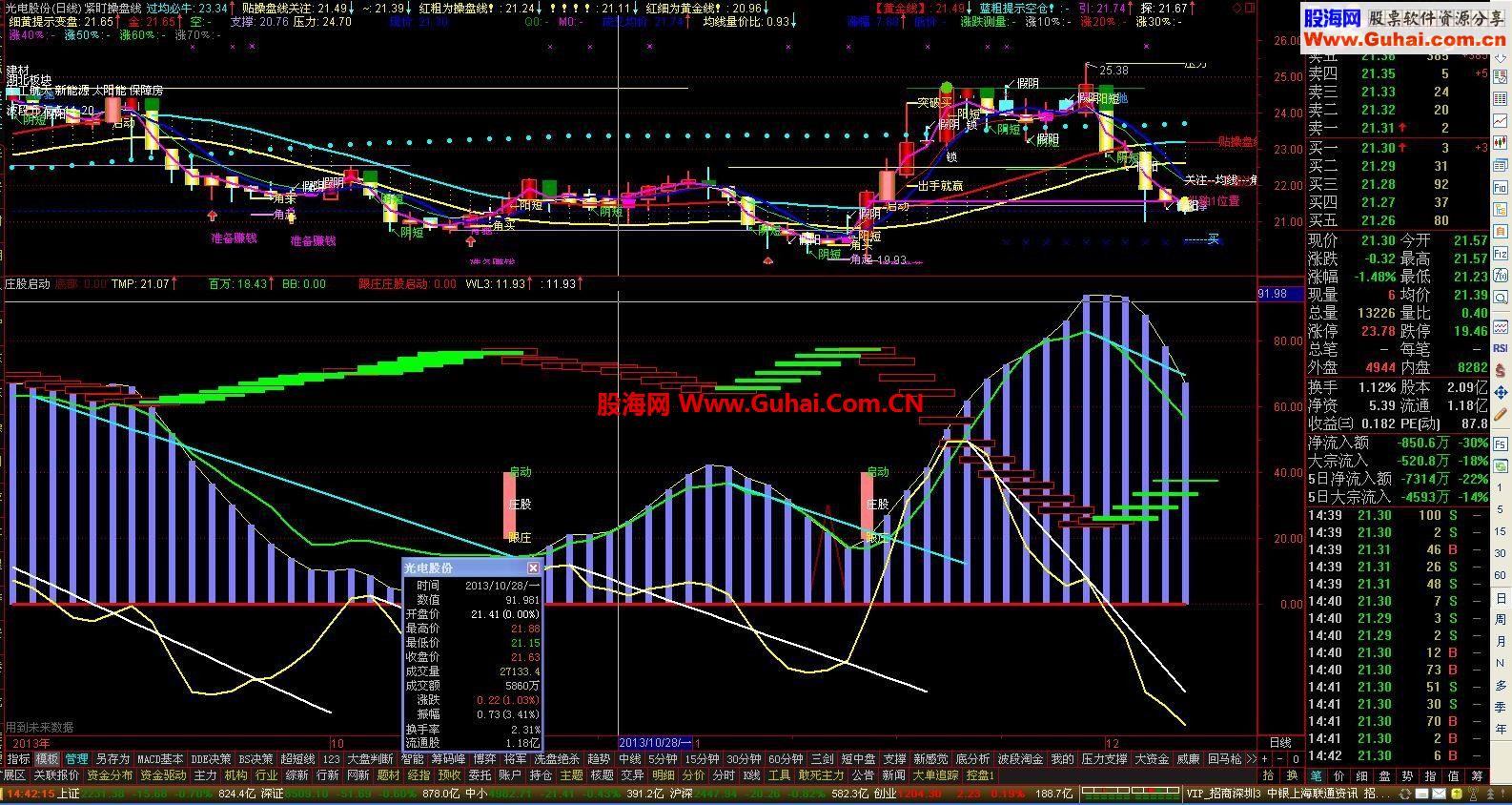Switch to the 模板 template tab

tap(48, 759)
